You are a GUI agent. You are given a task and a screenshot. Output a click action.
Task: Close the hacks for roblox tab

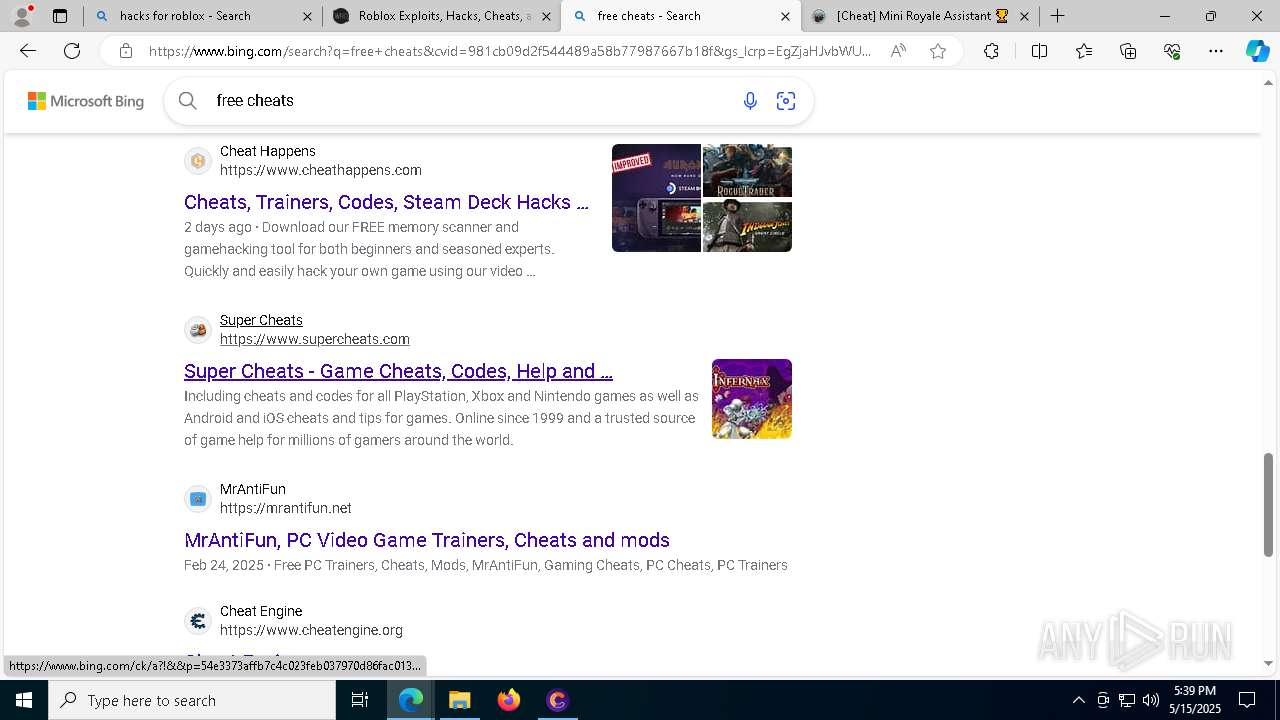308,16
